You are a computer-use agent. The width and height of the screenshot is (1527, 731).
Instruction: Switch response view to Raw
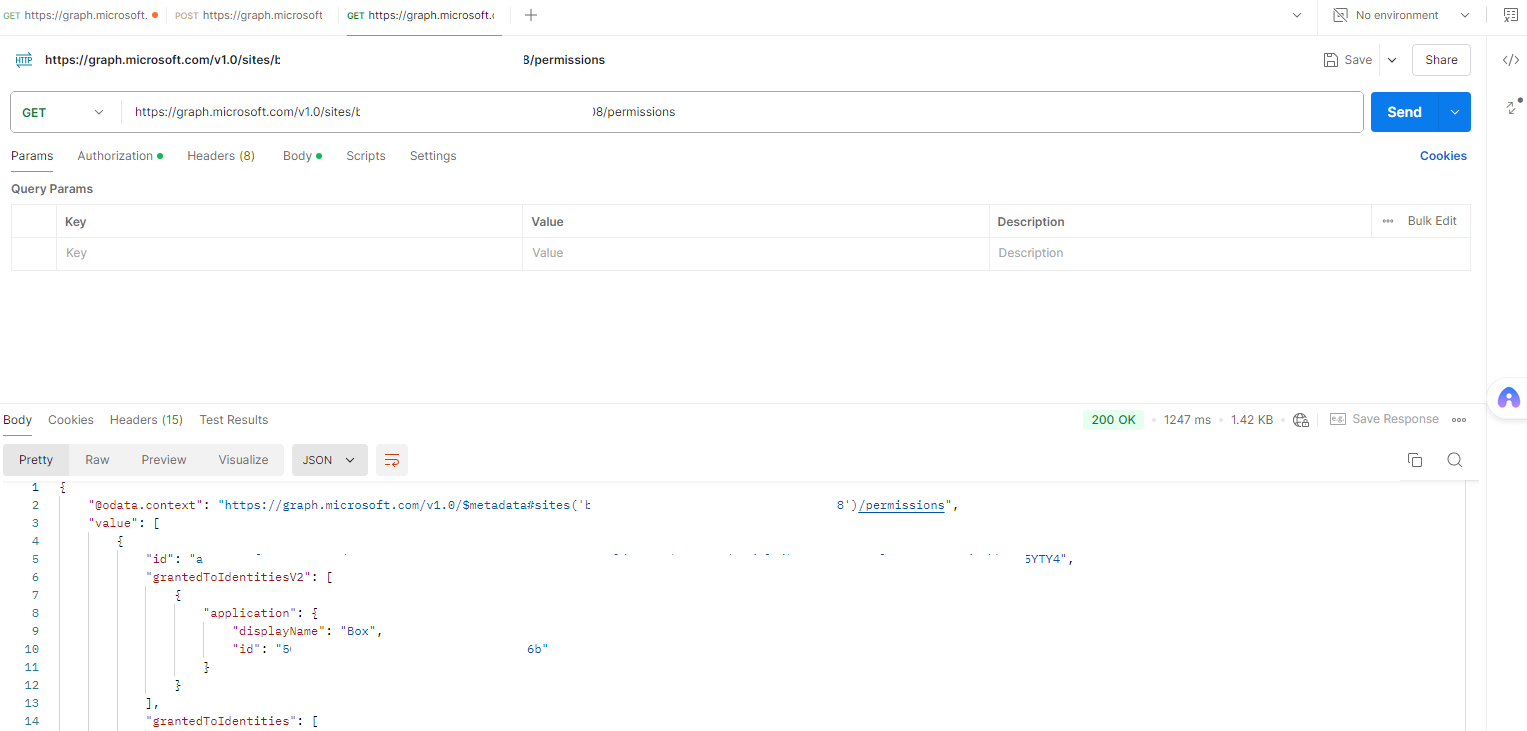pyautogui.click(x=96, y=459)
